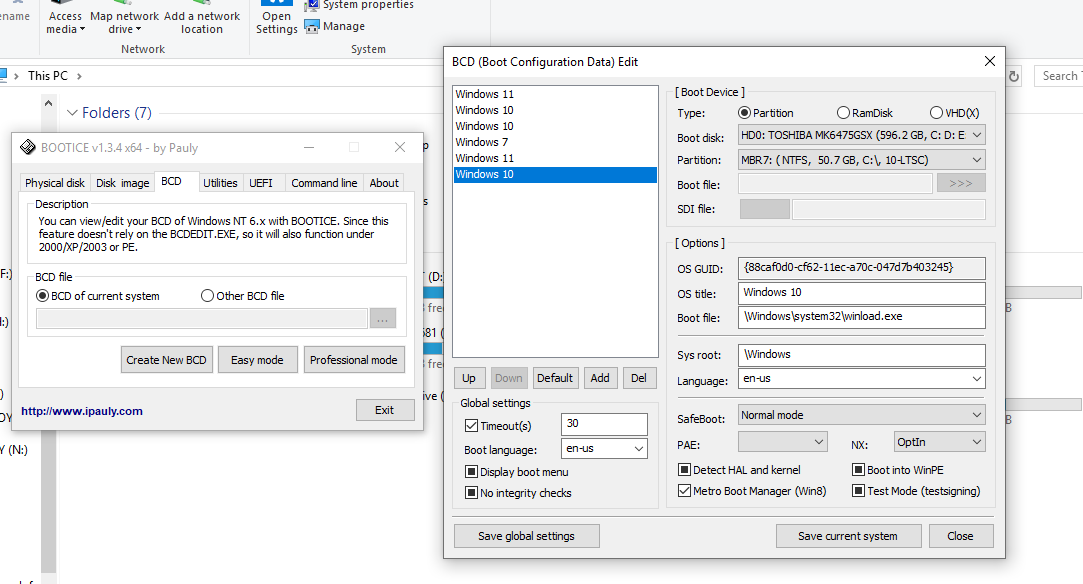Click the Sys root input field

(861, 355)
